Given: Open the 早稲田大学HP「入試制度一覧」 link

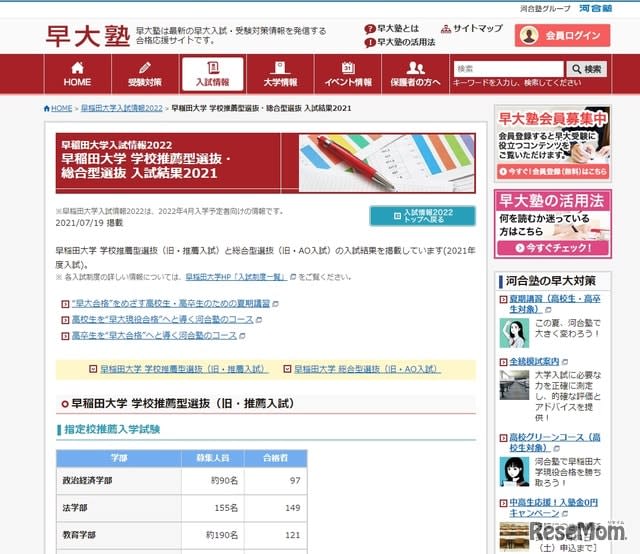Looking at the screenshot, I should 236,277.
